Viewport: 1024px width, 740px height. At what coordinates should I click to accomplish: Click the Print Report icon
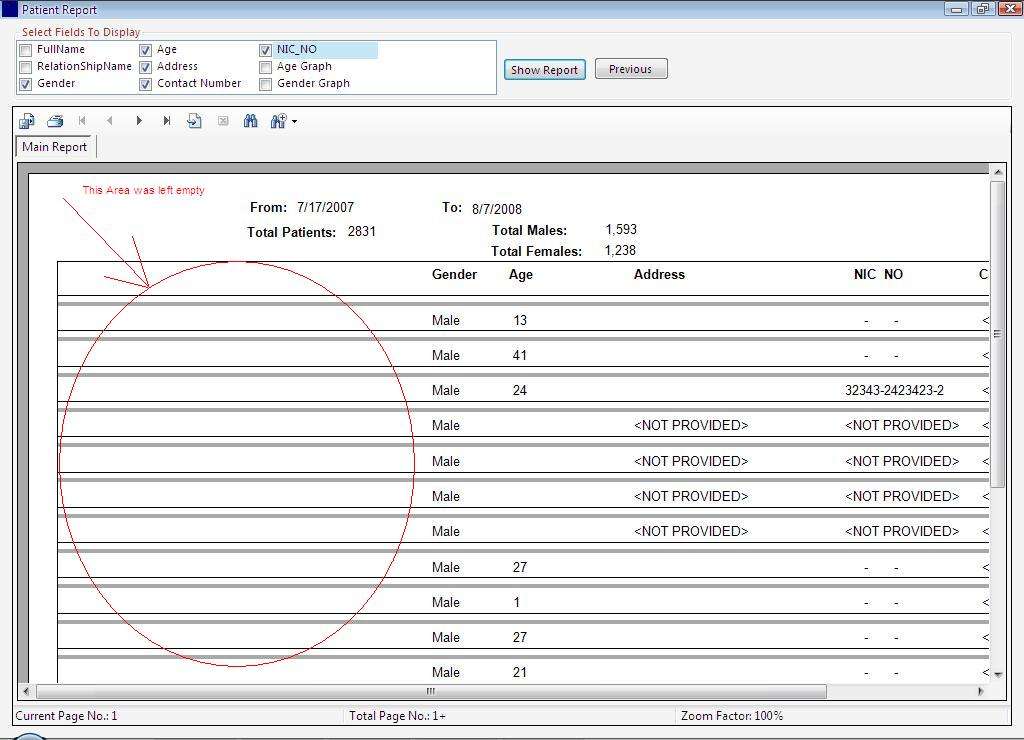click(56, 121)
